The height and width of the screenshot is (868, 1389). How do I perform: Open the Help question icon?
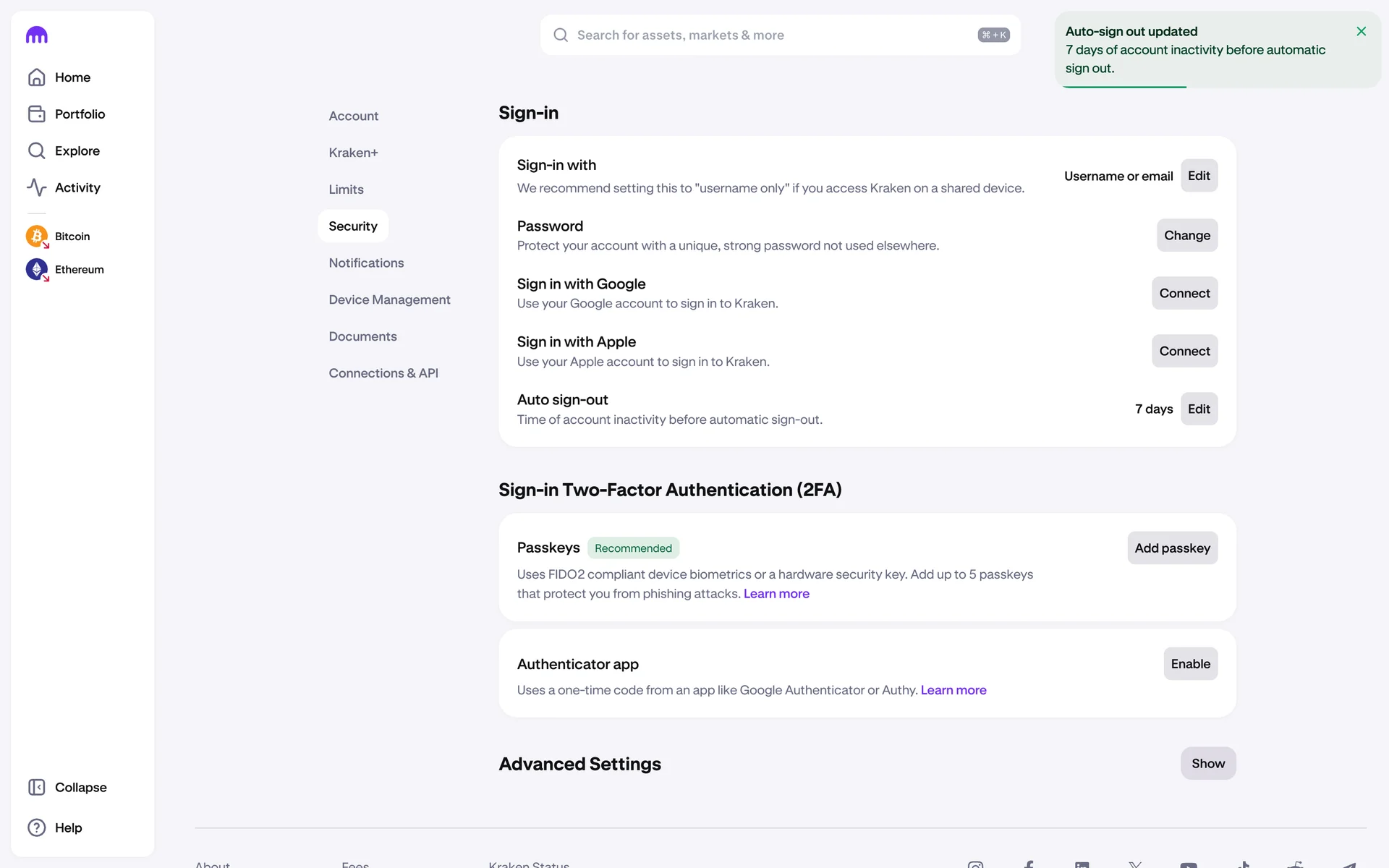coord(36,827)
